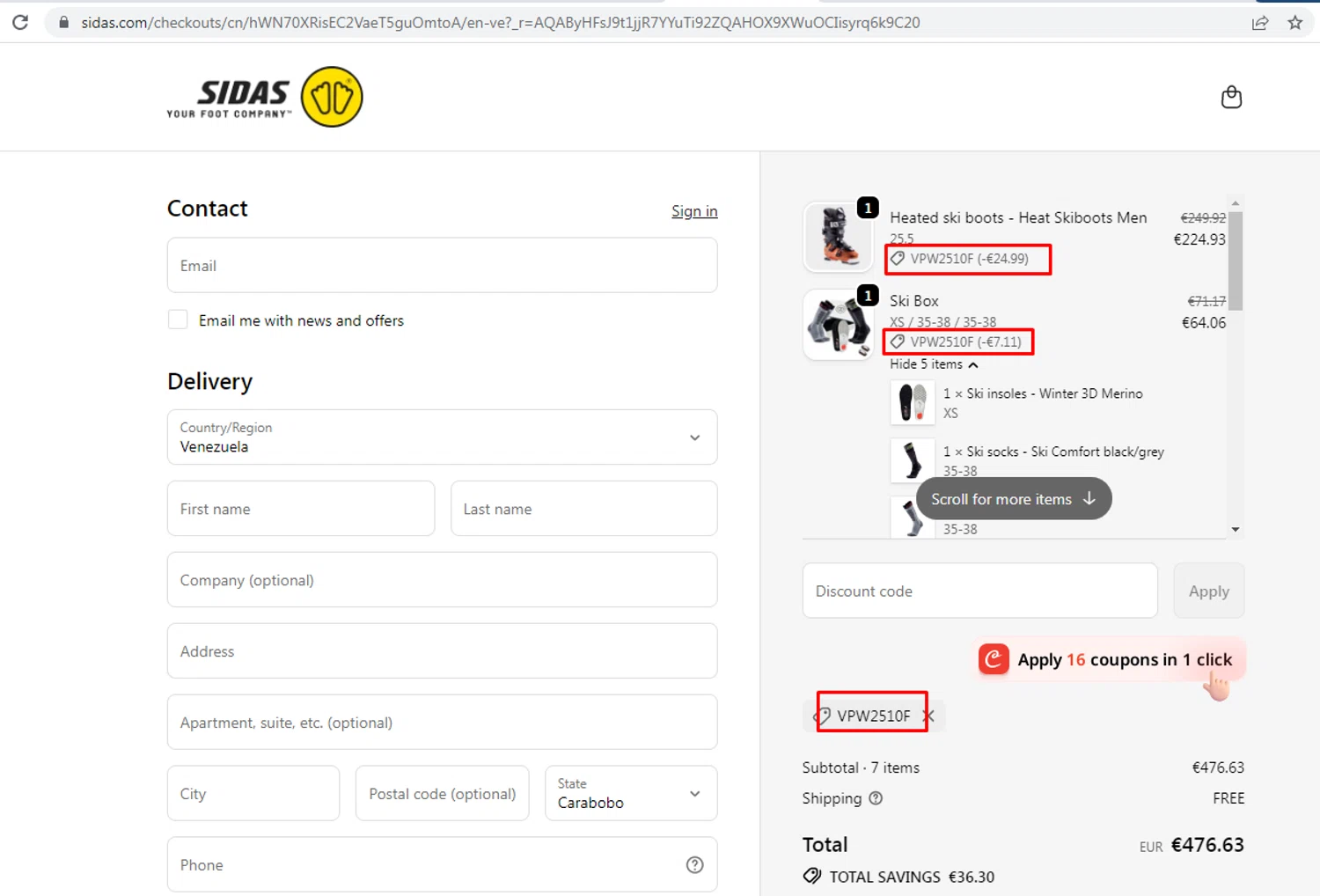Remove the VPW2510F discount code tag
Image resolution: width=1320 pixels, height=896 pixels.
tap(928, 716)
